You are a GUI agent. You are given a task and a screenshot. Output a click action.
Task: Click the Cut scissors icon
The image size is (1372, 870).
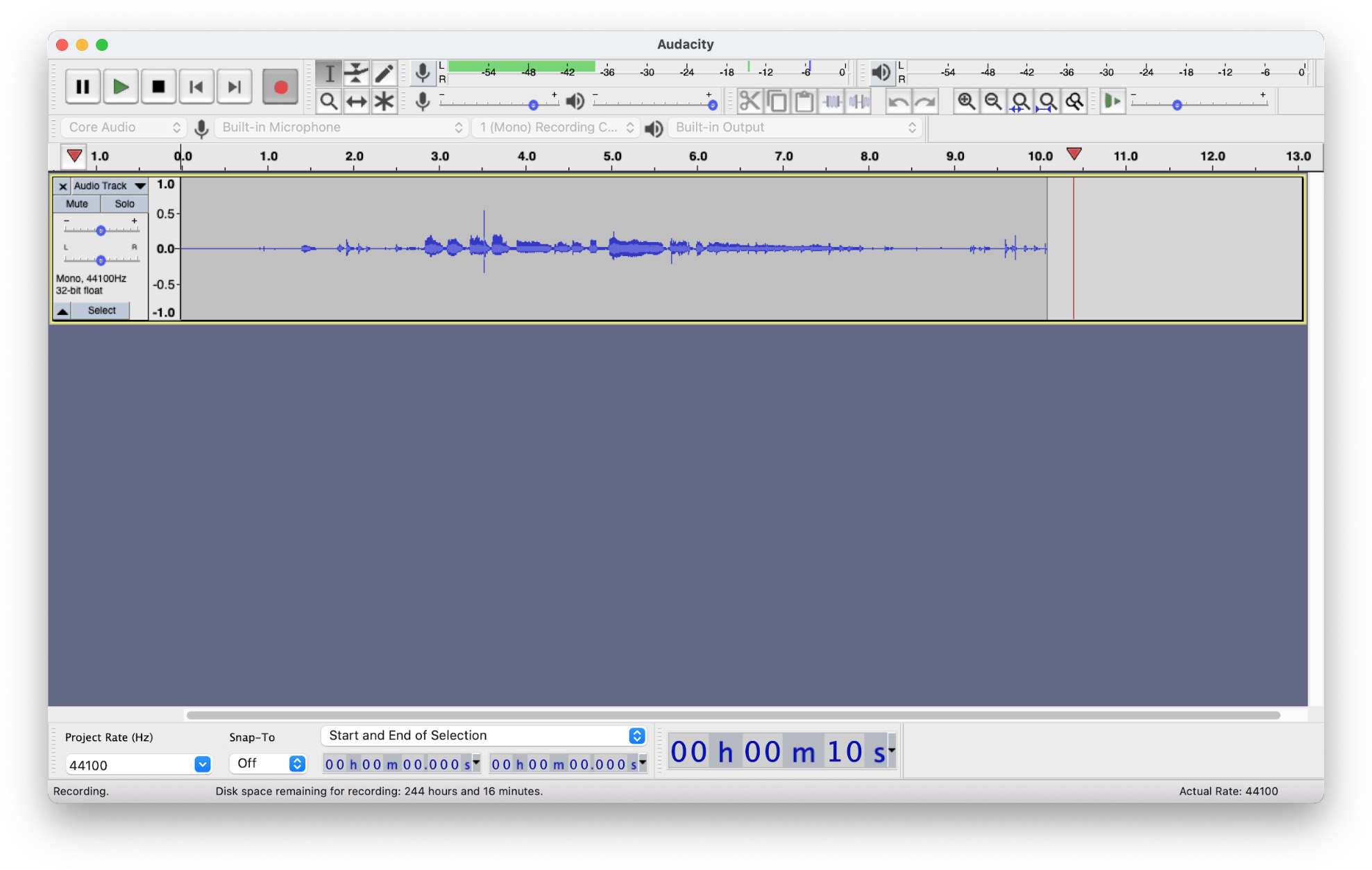click(749, 101)
